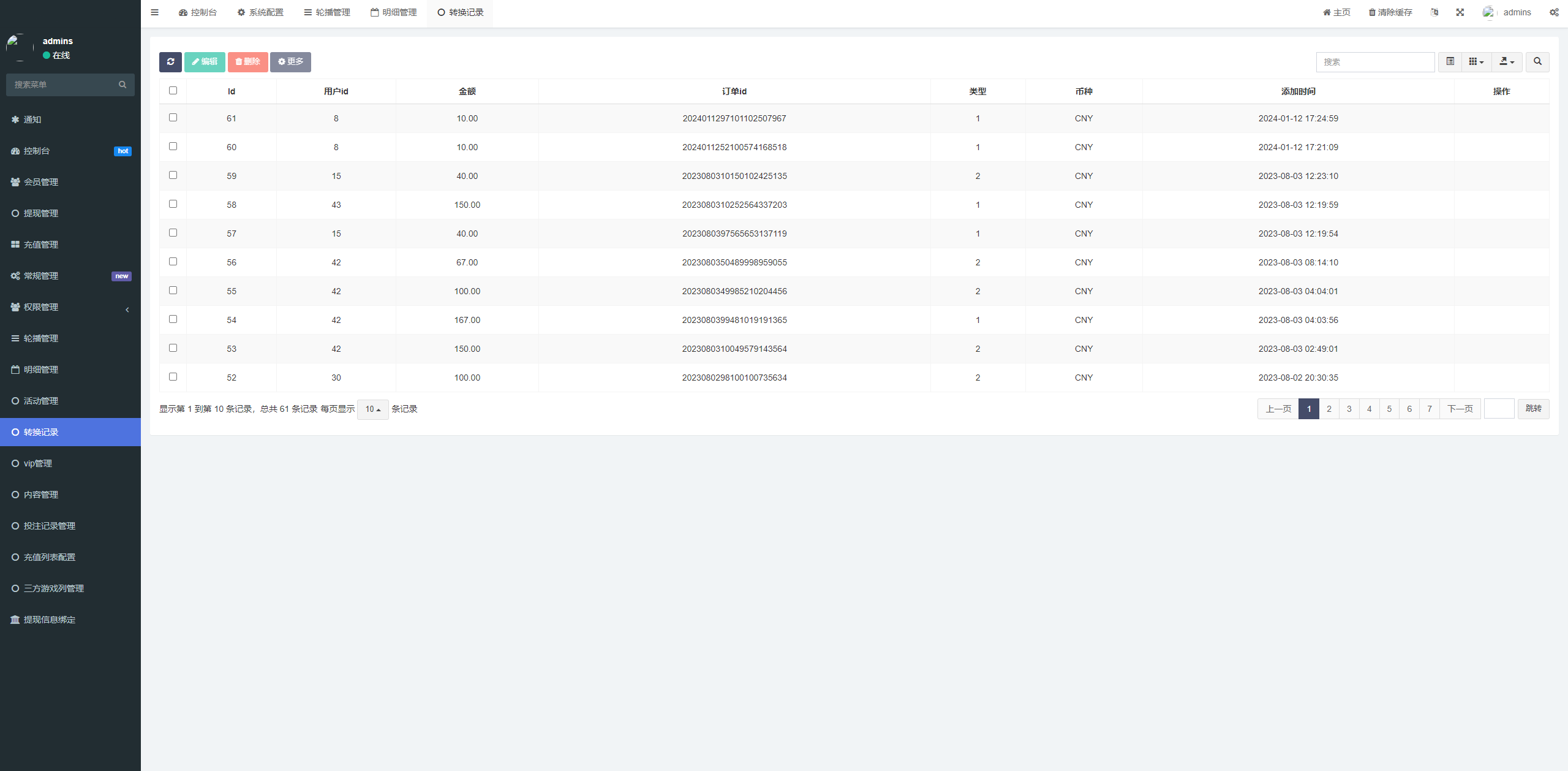Open the columns visibility dropdown
Image resolution: width=1568 pixels, height=771 pixels.
tap(1476, 62)
